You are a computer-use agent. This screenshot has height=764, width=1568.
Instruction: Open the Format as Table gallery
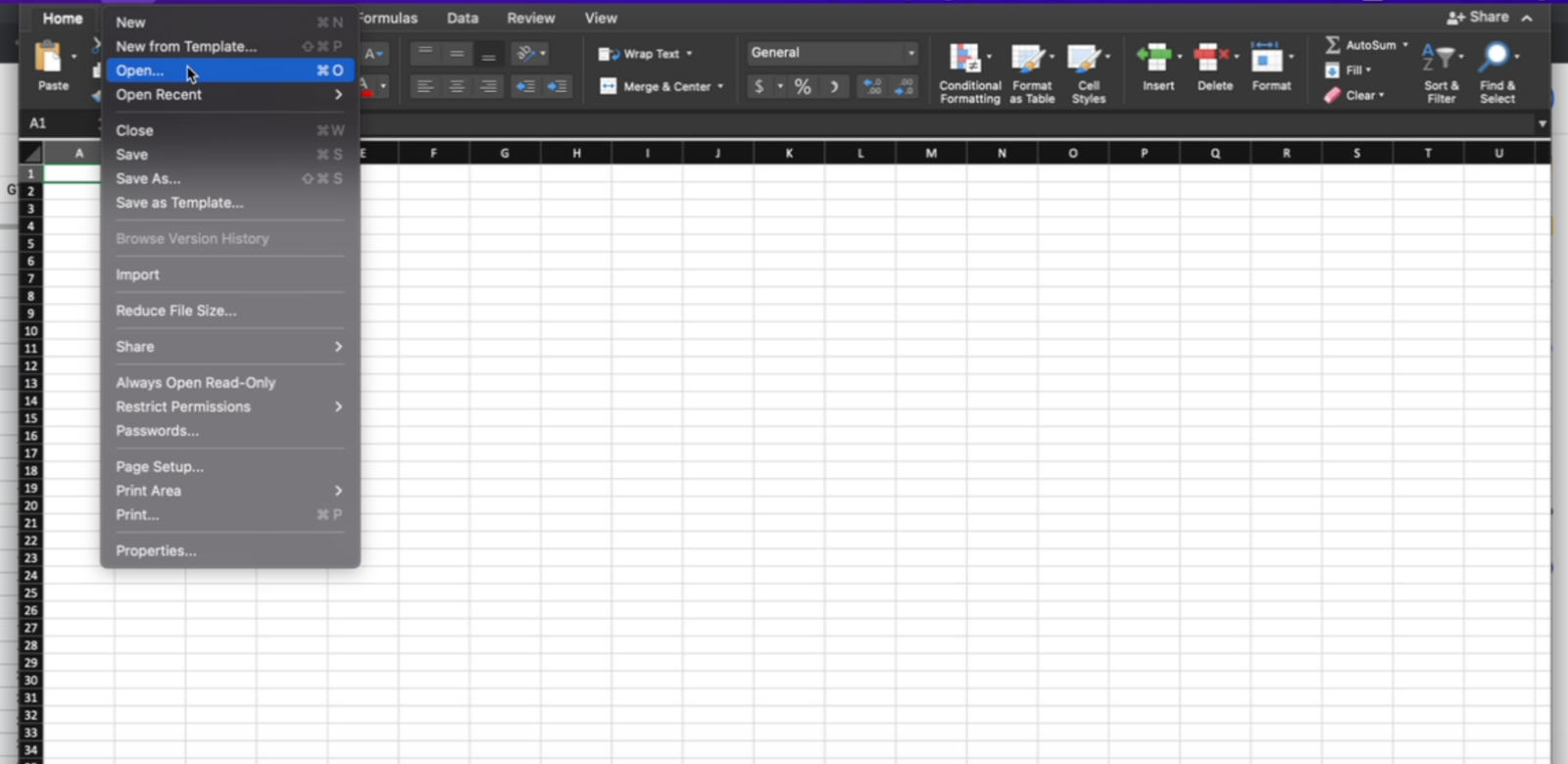[x=1029, y=60]
